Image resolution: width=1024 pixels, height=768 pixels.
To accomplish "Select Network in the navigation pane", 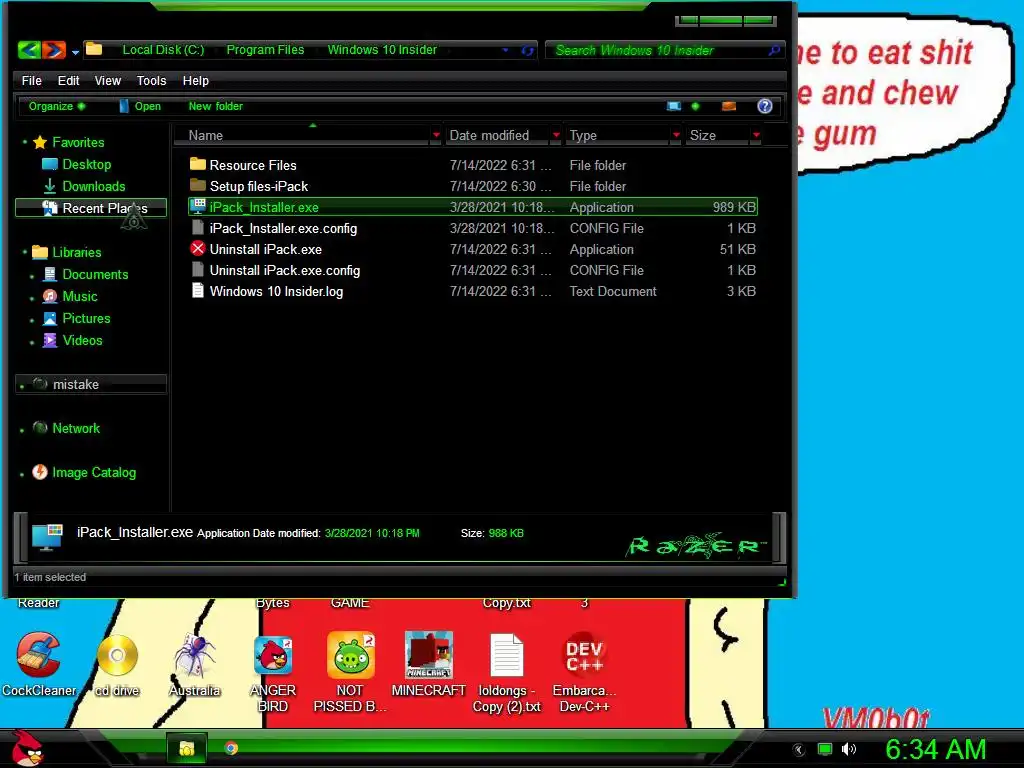I will click(x=67, y=428).
